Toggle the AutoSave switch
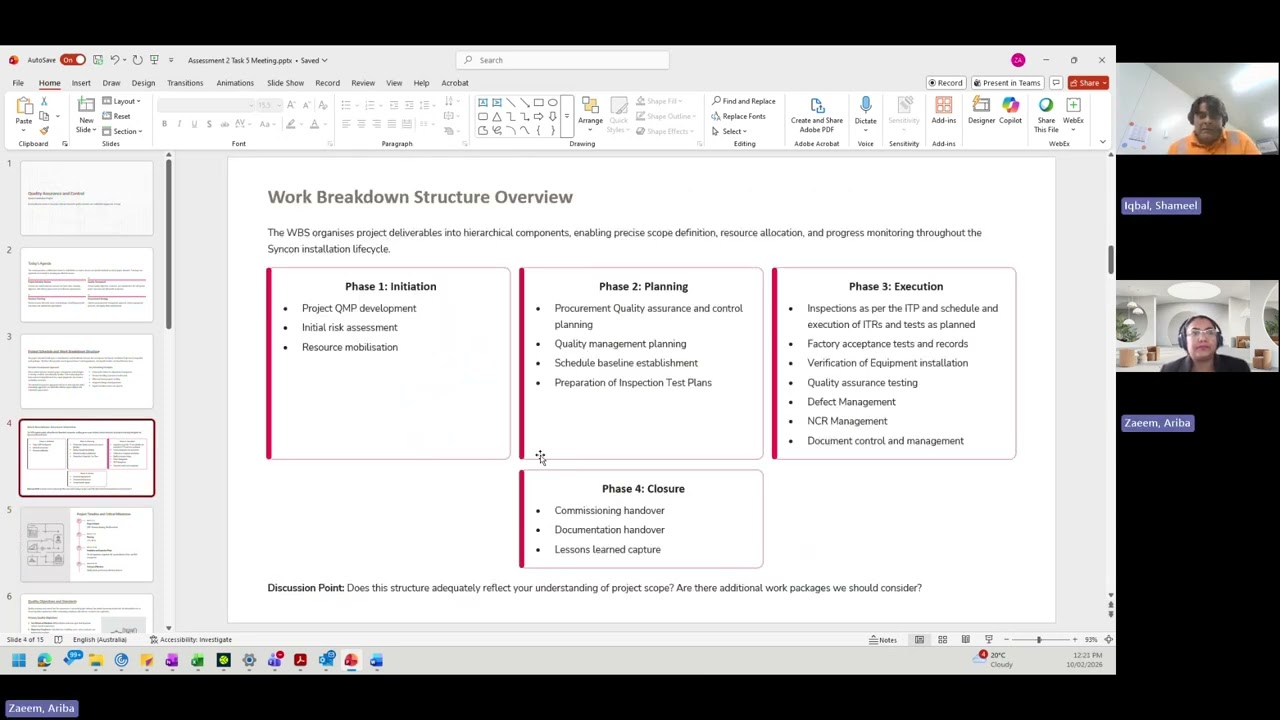 (x=73, y=60)
